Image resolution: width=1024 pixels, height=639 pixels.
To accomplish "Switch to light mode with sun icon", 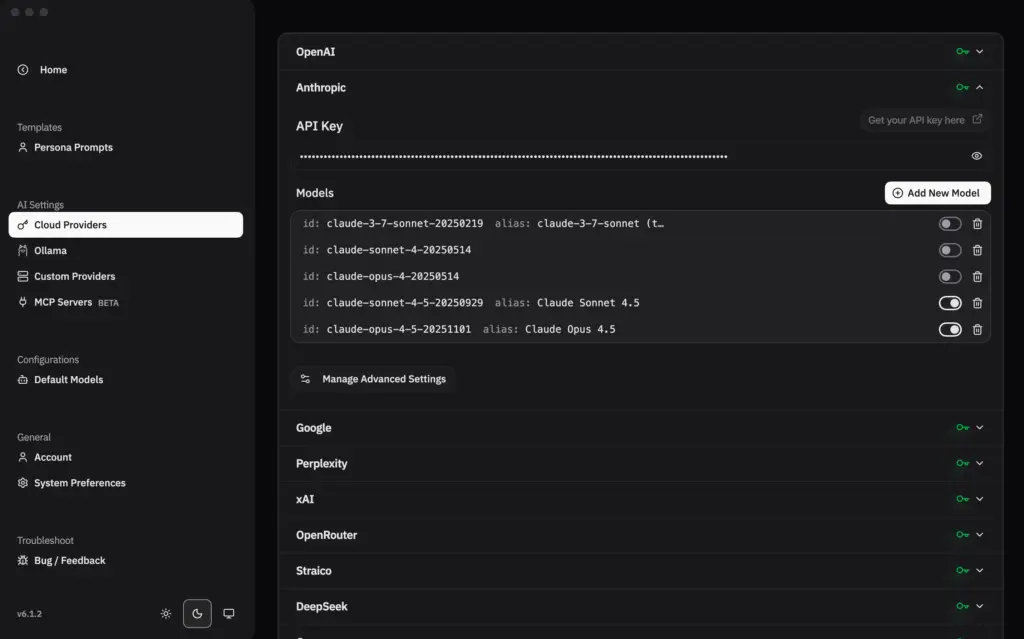I will pyautogui.click(x=165, y=613).
